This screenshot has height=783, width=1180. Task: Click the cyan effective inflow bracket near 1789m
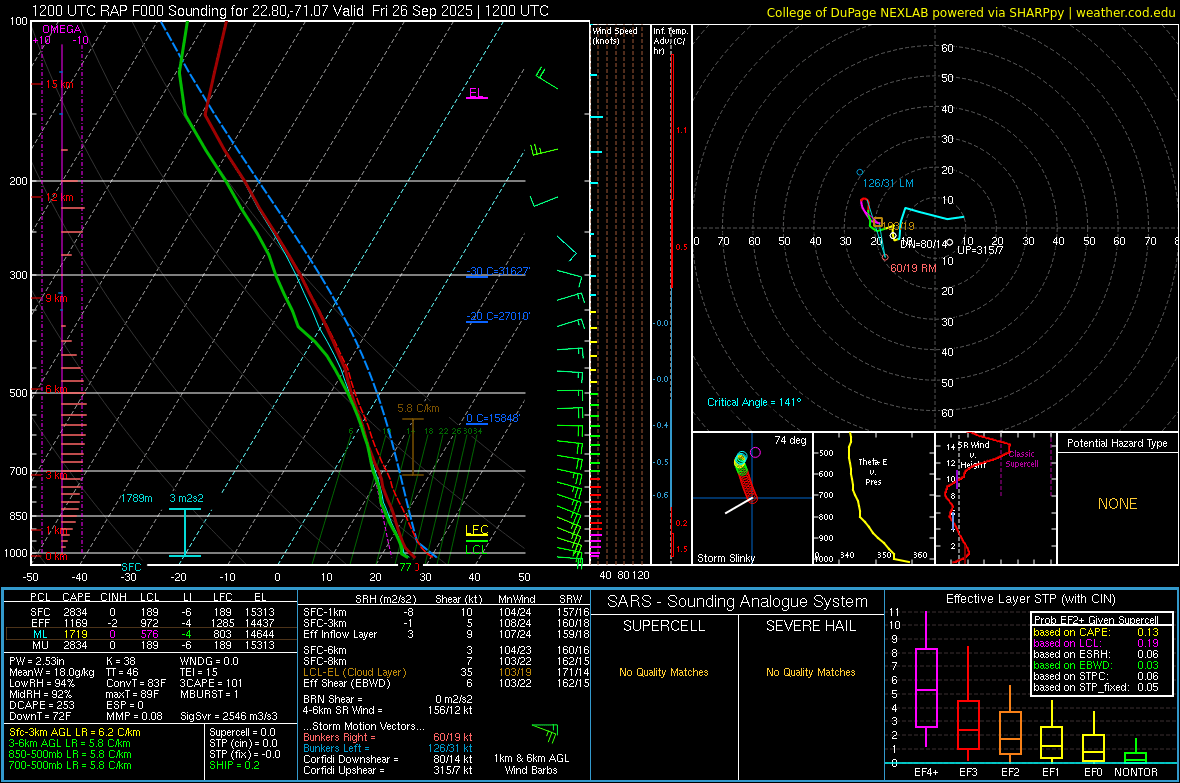pyautogui.click(x=184, y=532)
